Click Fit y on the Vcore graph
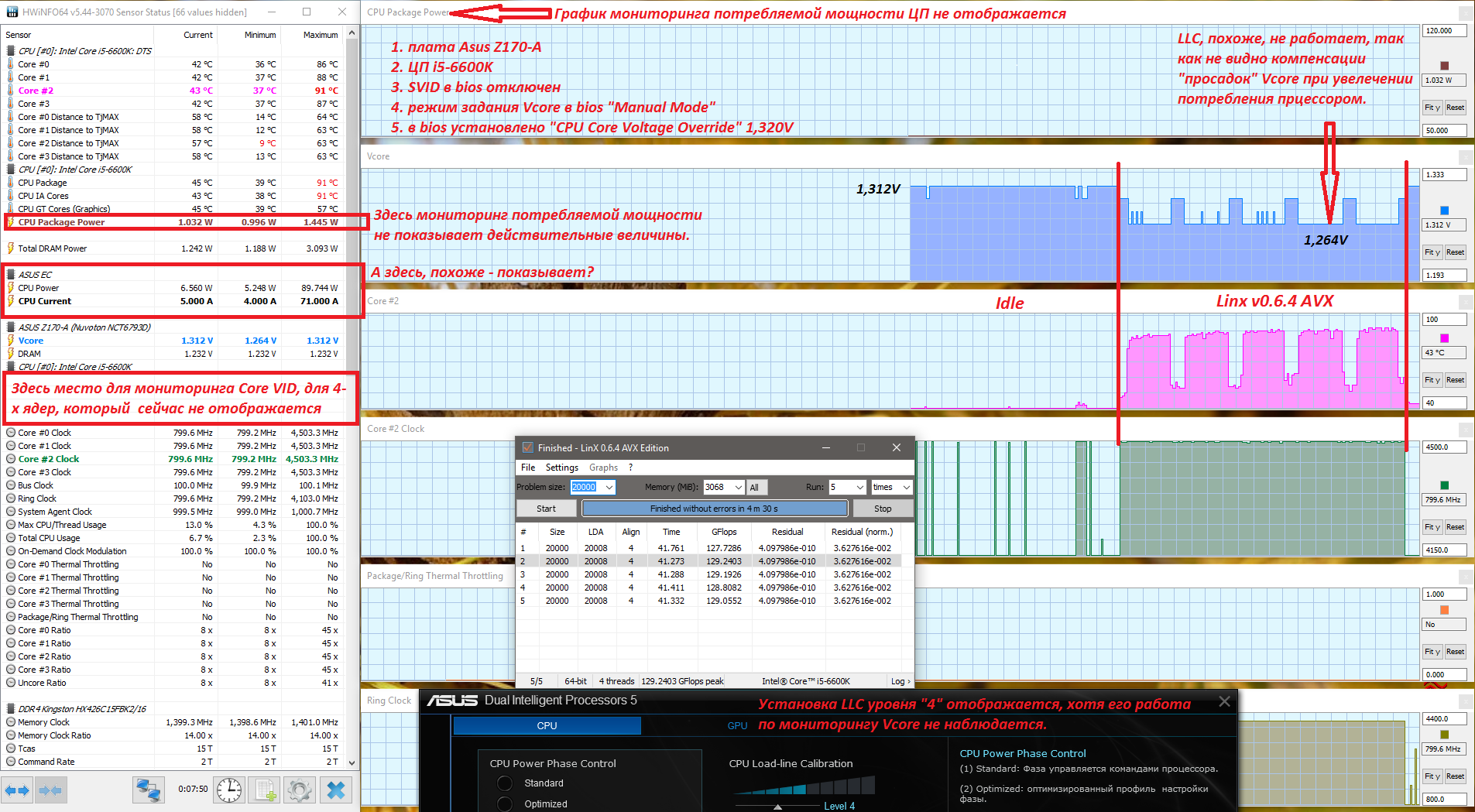The width and height of the screenshot is (1475, 812). [1432, 252]
